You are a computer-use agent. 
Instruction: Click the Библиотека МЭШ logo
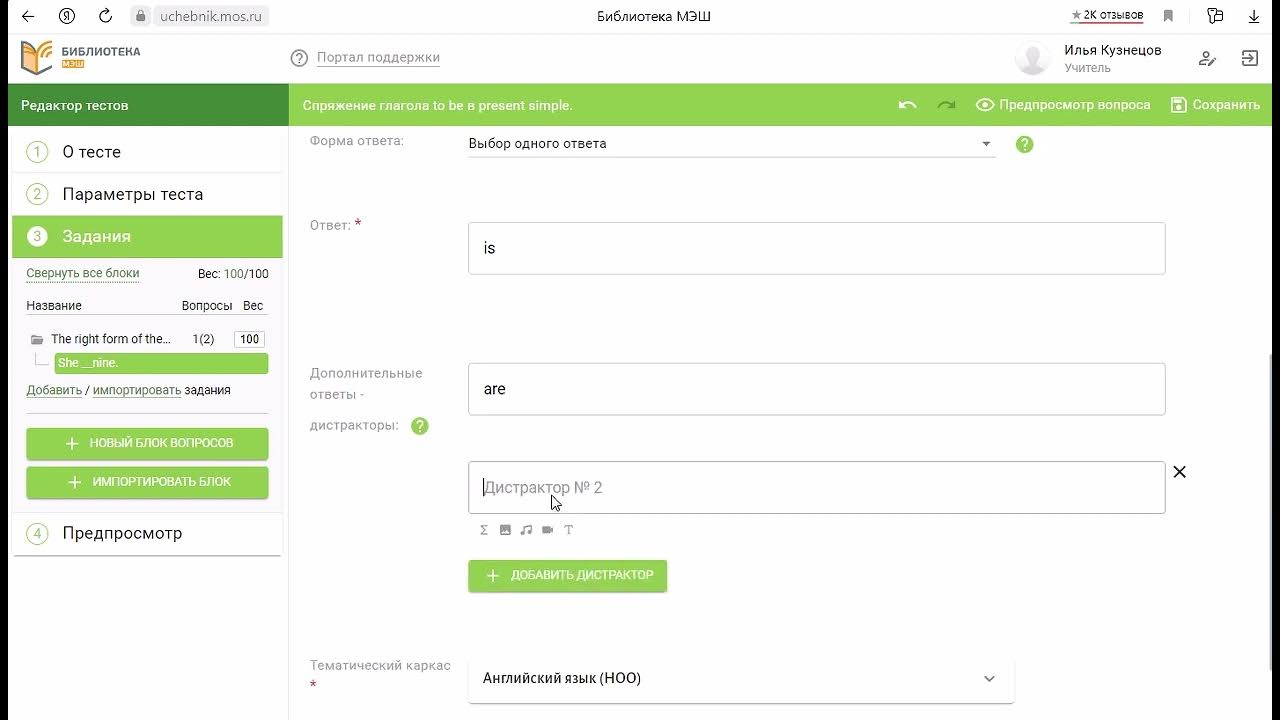tap(81, 57)
